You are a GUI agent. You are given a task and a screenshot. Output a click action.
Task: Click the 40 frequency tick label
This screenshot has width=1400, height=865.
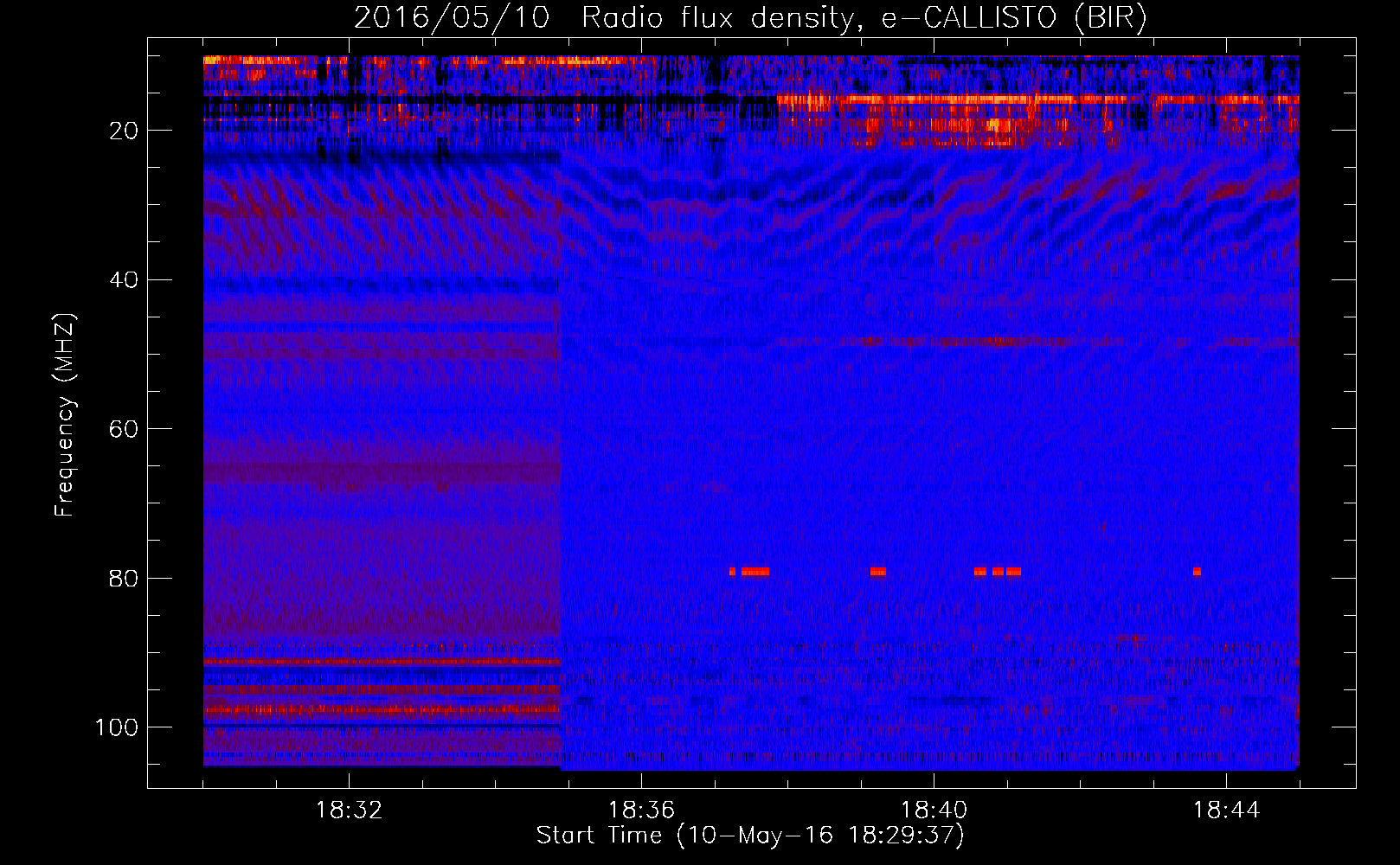(x=124, y=280)
